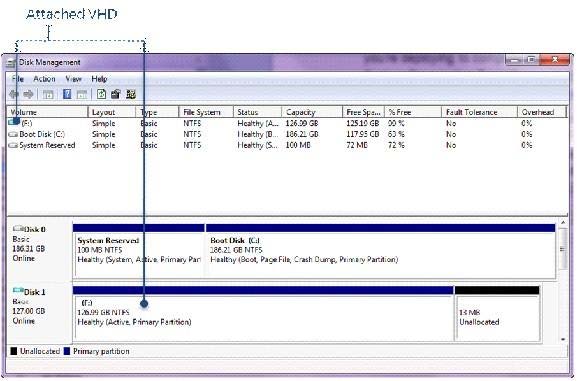Image resolution: width=577 pixels, height=381 pixels.
Task: Maximize the Disk Management window
Action: point(530,60)
